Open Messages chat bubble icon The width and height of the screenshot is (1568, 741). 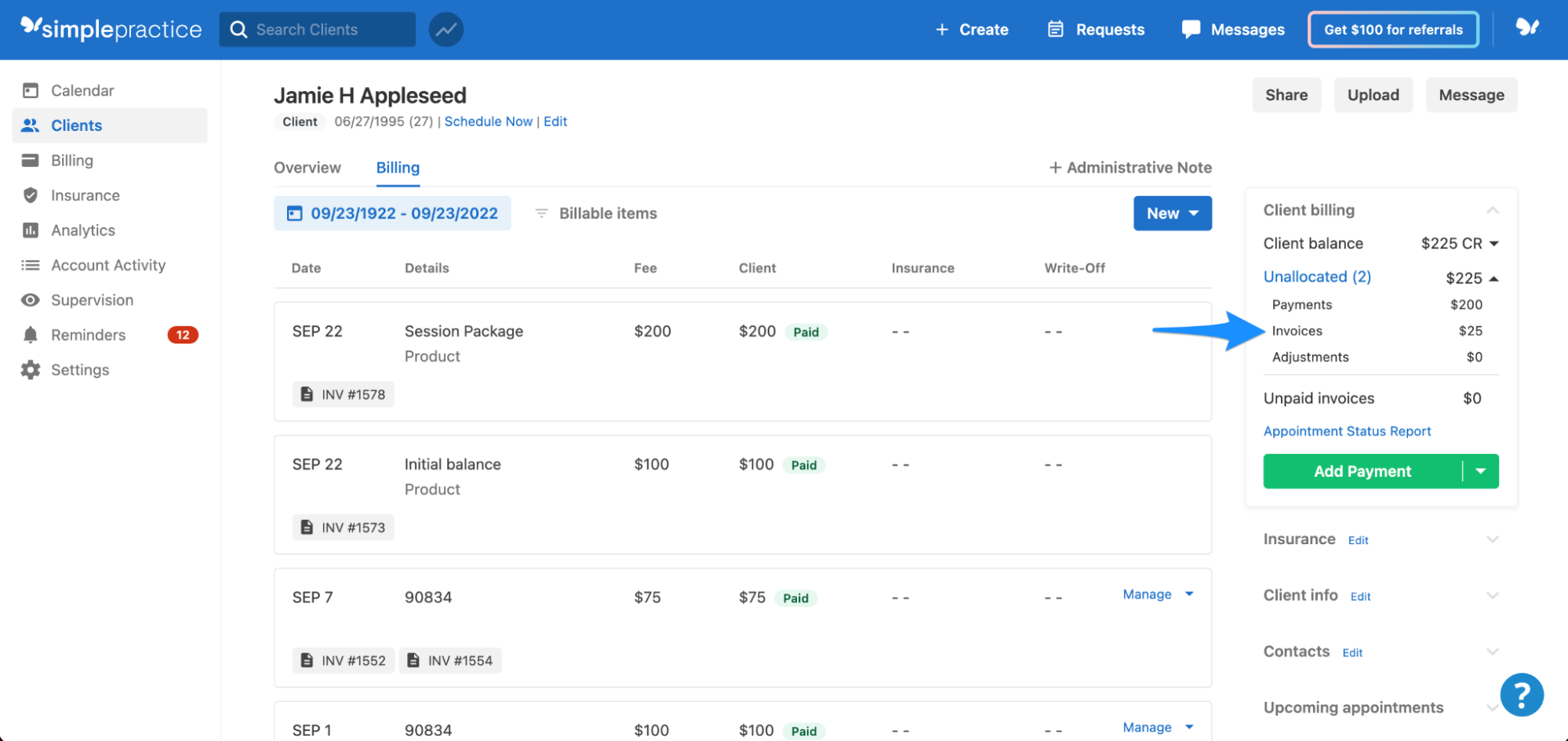pyautogui.click(x=1191, y=30)
